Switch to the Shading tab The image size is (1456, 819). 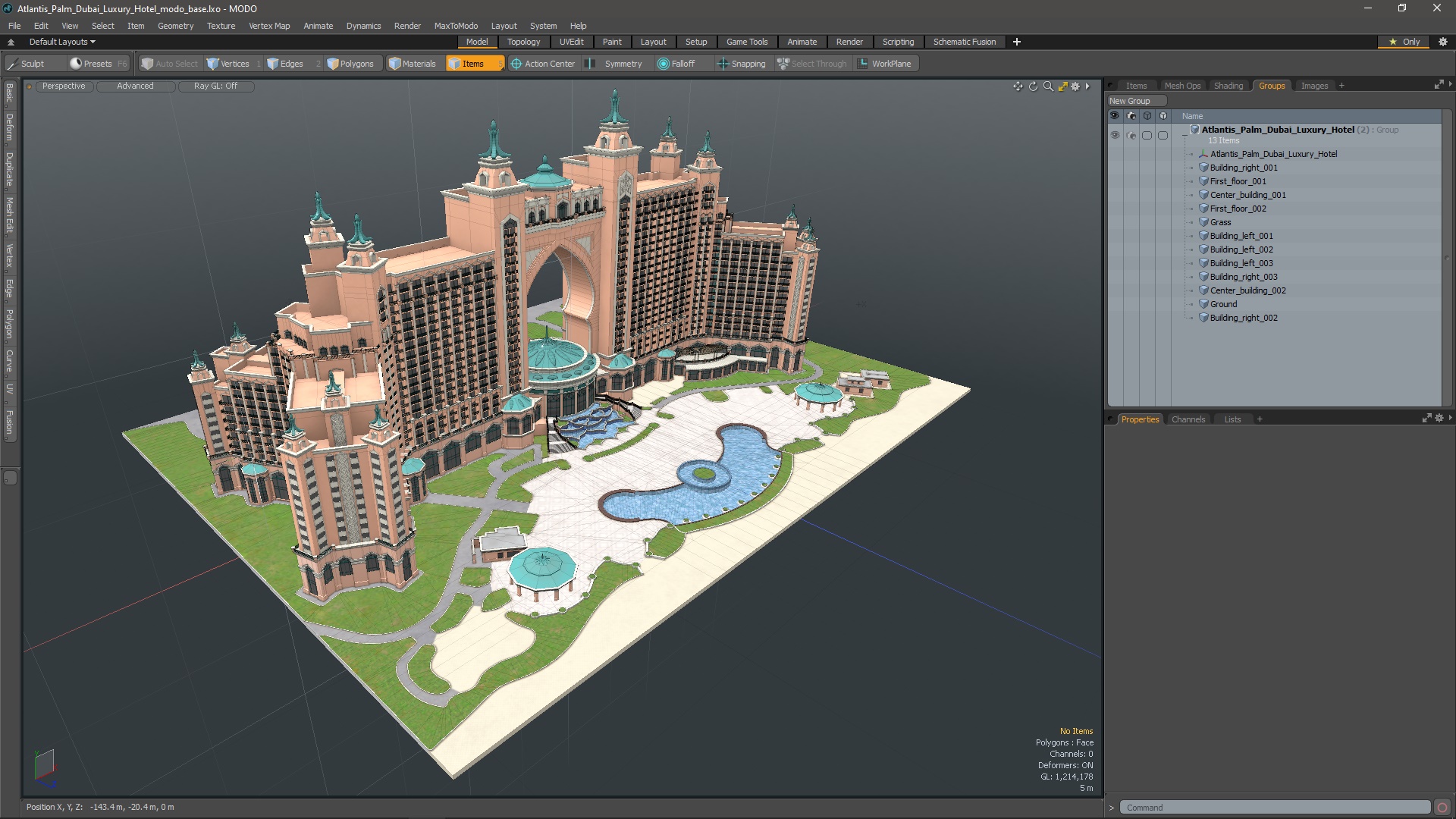point(1228,86)
